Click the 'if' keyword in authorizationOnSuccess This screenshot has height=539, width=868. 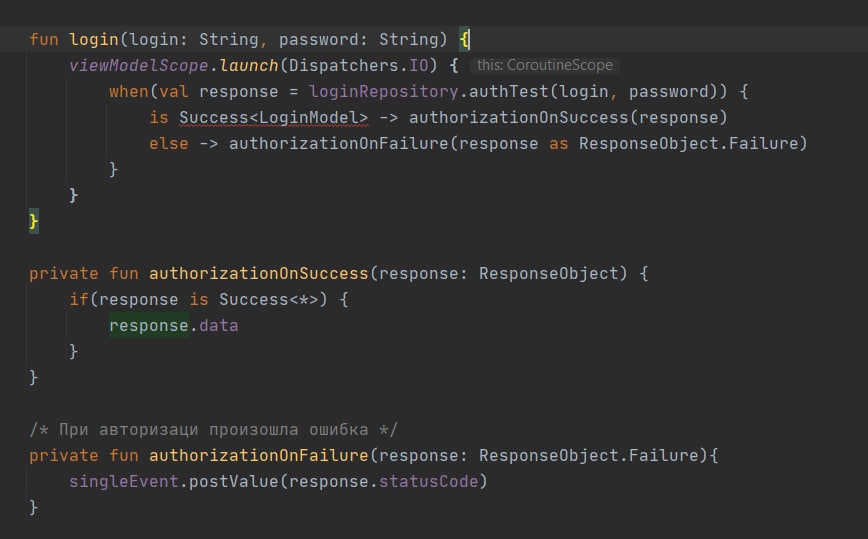[79, 299]
